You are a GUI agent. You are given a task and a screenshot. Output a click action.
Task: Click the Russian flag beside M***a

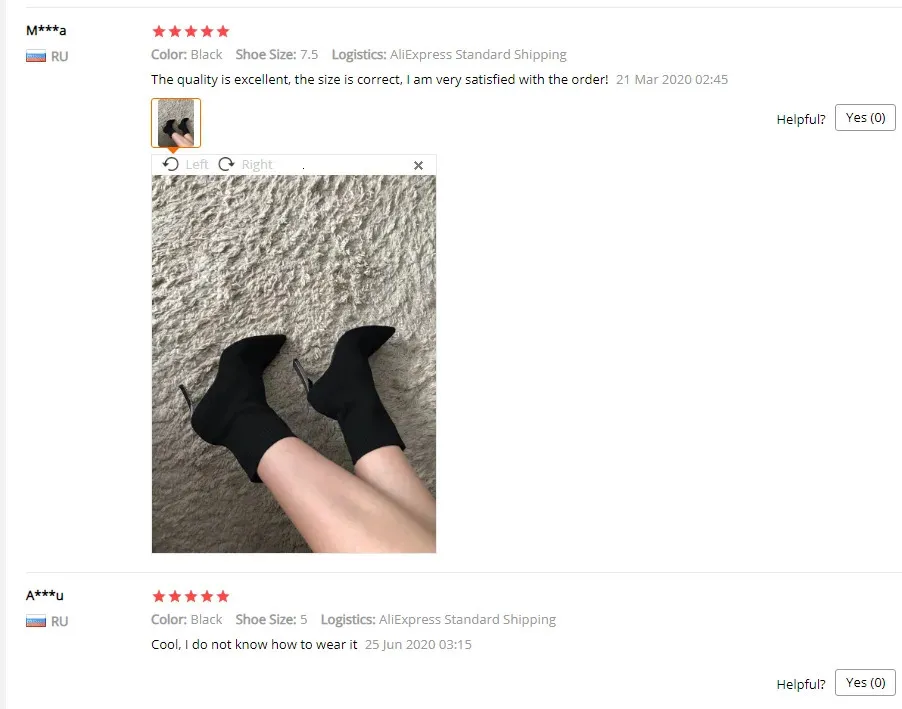pyautogui.click(x=36, y=56)
